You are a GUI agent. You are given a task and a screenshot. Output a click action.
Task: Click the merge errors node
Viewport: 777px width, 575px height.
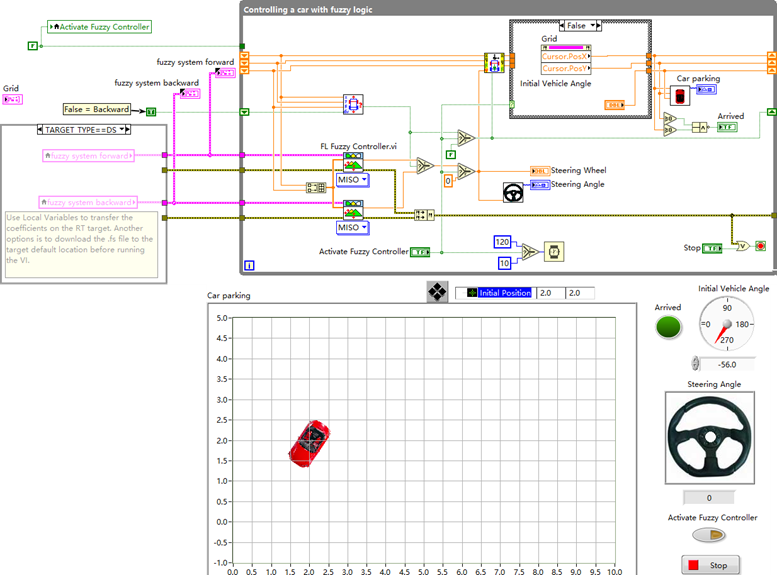[x=424, y=215]
